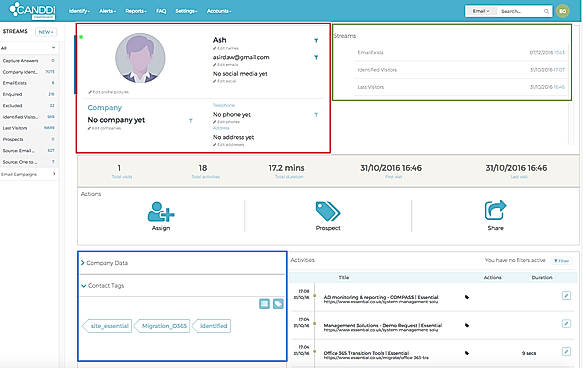
Task: Select the Source: Email stream
Action: [28, 151]
